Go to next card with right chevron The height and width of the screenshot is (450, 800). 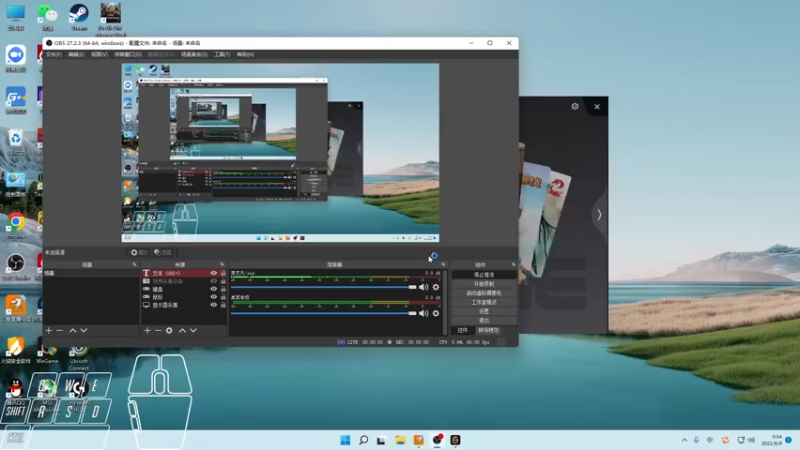click(599, 215)
